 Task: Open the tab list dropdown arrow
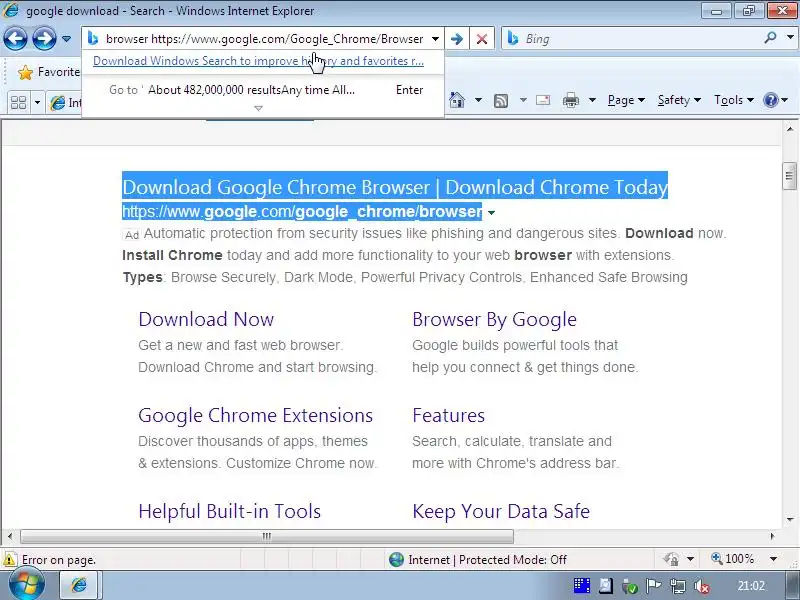[x=37, y=103]
